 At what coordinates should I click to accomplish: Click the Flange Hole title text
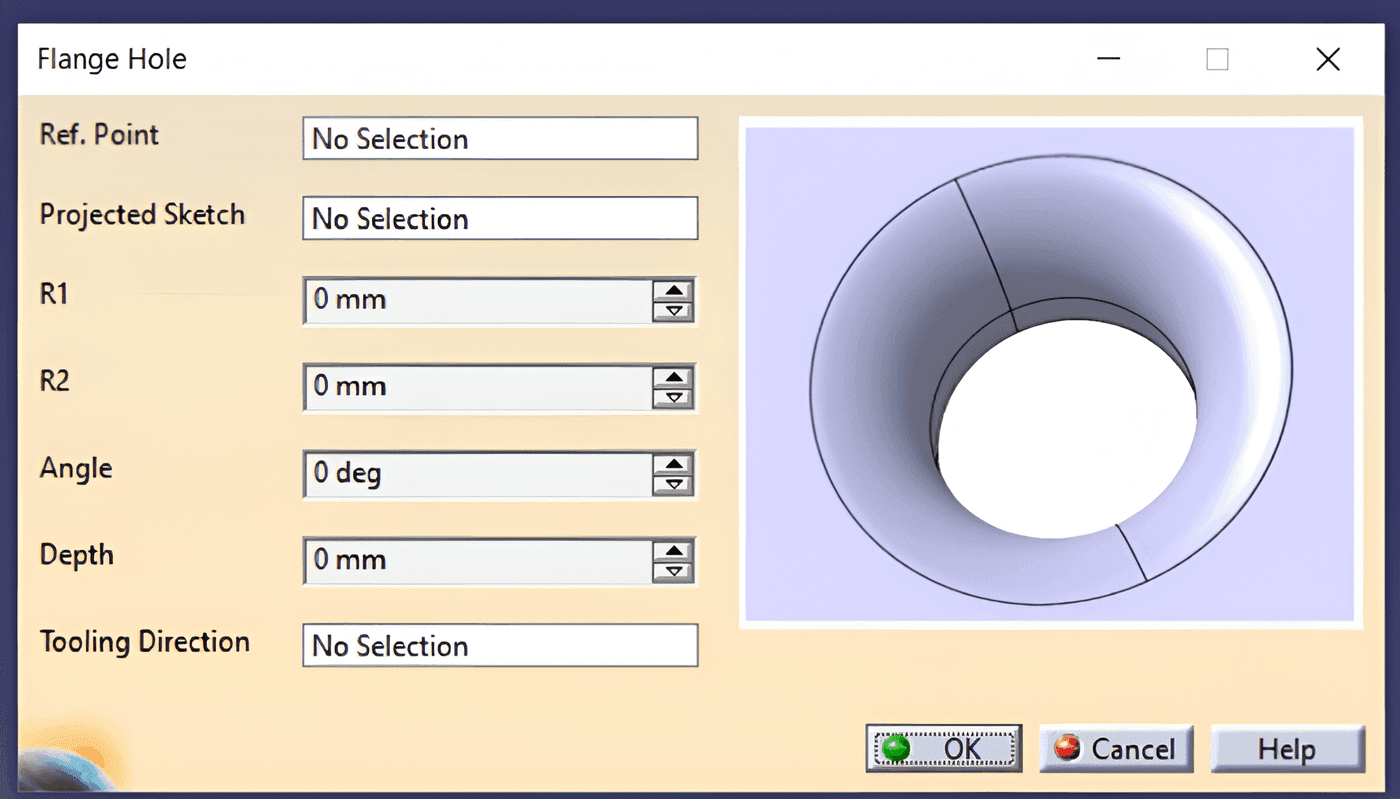tap(112, 59)
